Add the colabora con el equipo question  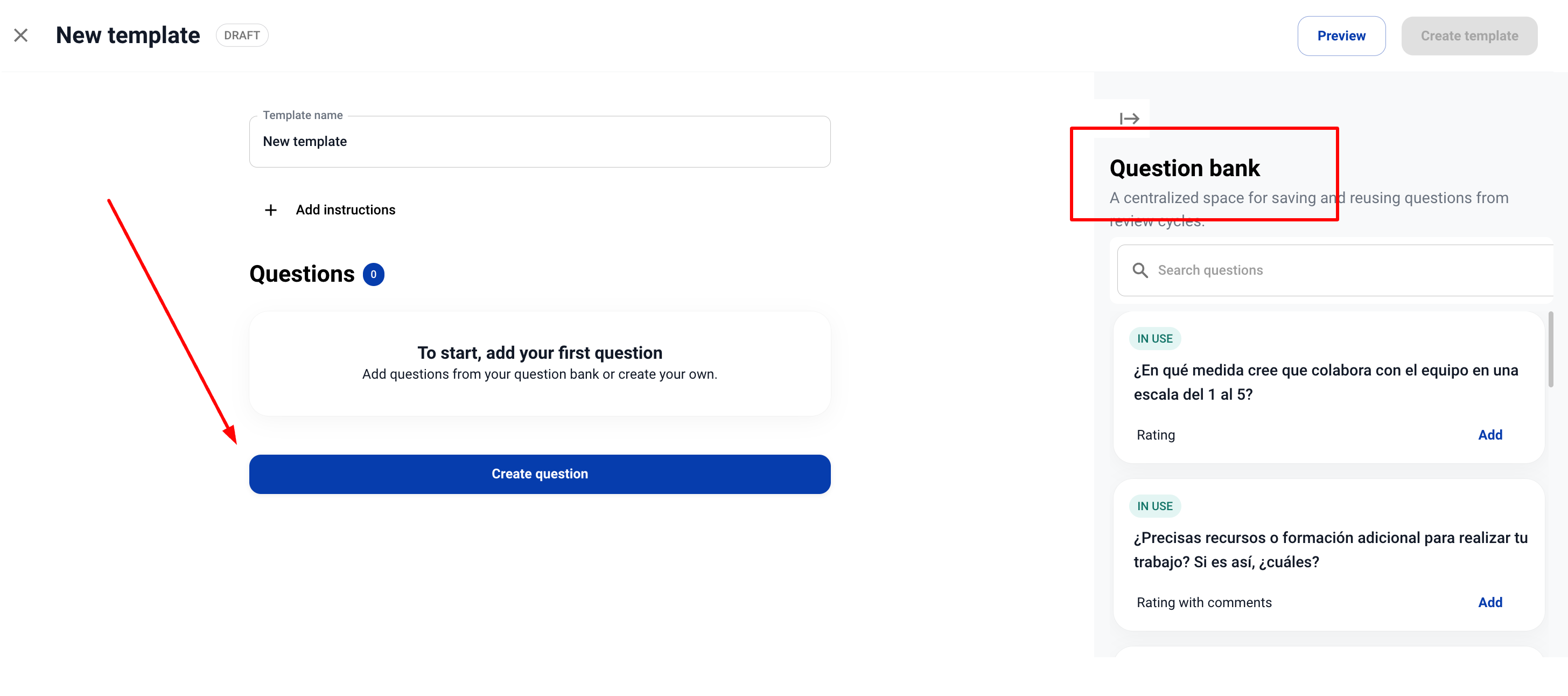coord(1489,435)
